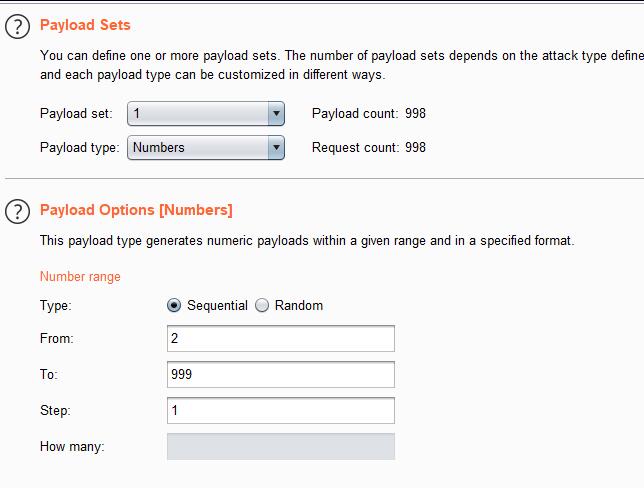644x488 pixels.
Task: Click the Payload Options [Numbers] heading
Action: [136, 210]
